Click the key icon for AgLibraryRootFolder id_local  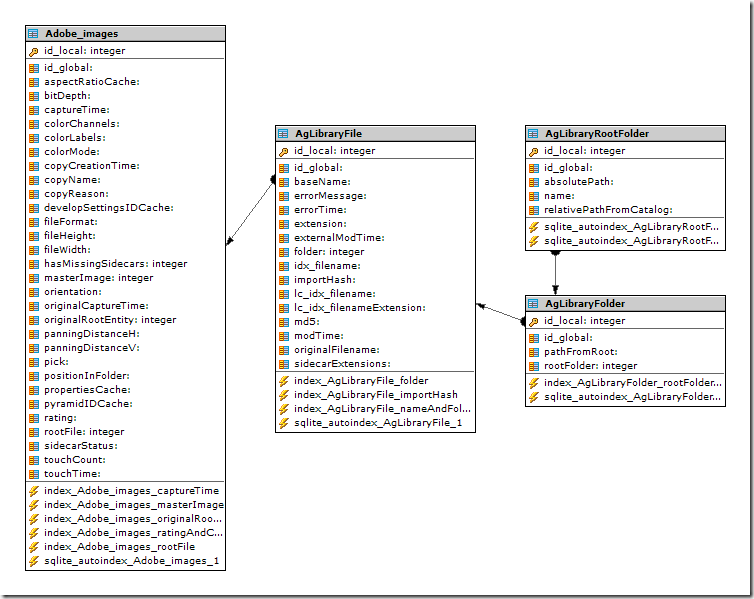pos(534,151)
